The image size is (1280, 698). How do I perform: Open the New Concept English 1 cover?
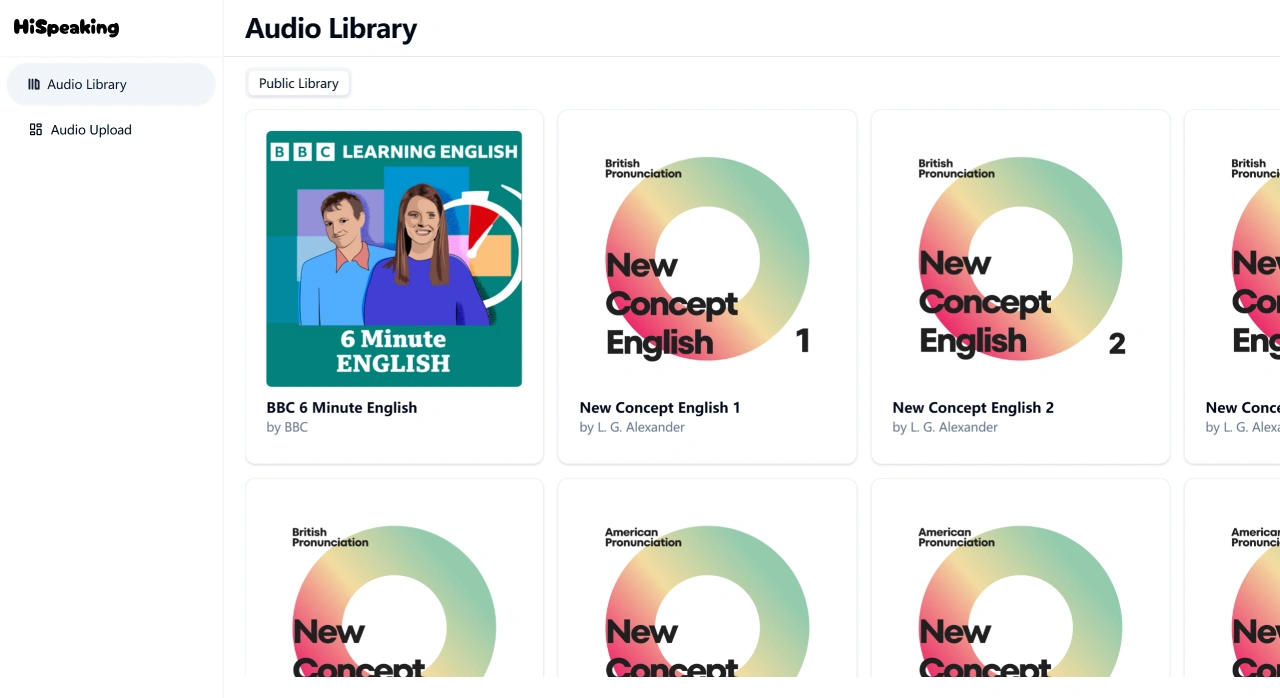coord(707,259)
